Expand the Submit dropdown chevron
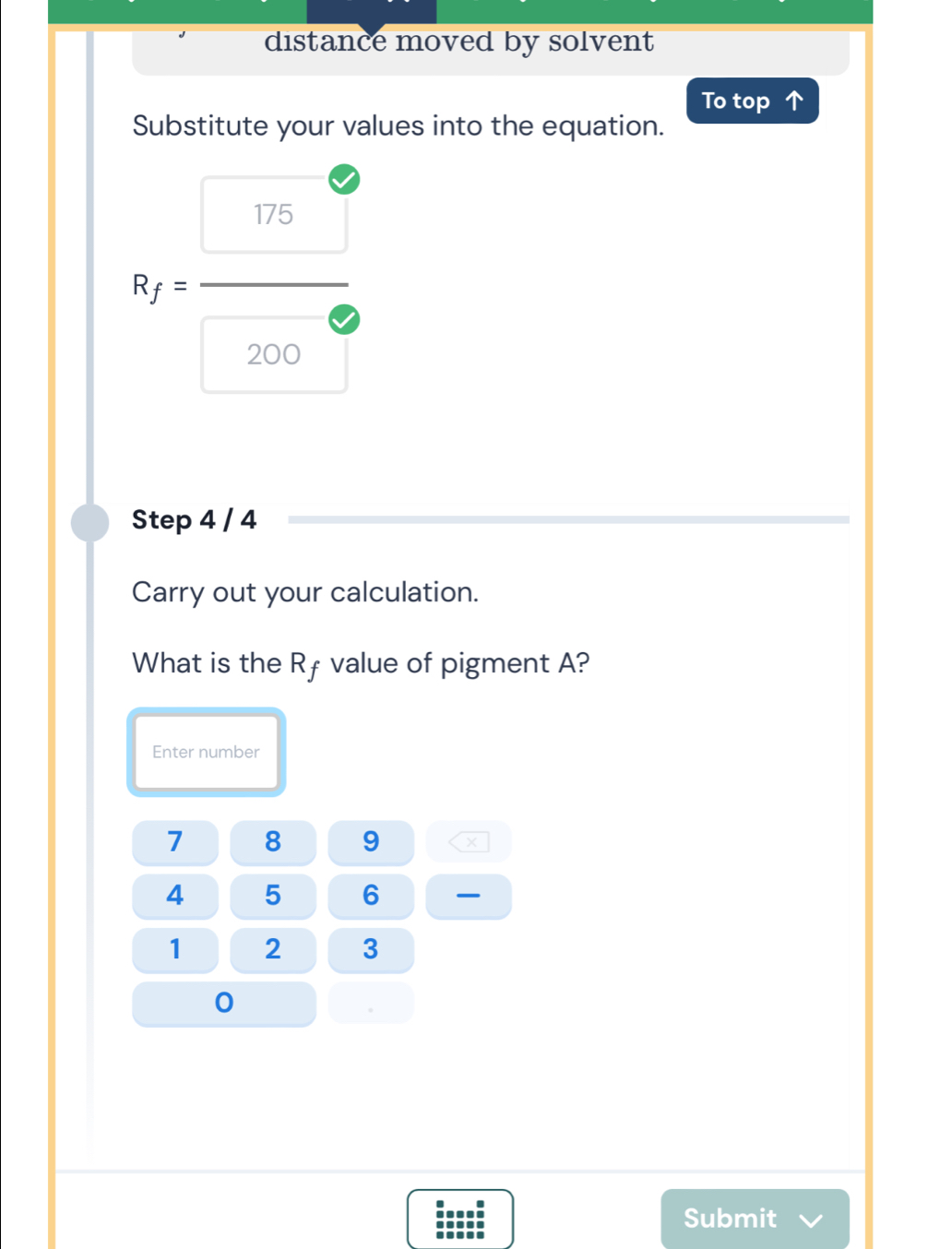Screen dimensions: 952x1249 [x=811, y=1221]
